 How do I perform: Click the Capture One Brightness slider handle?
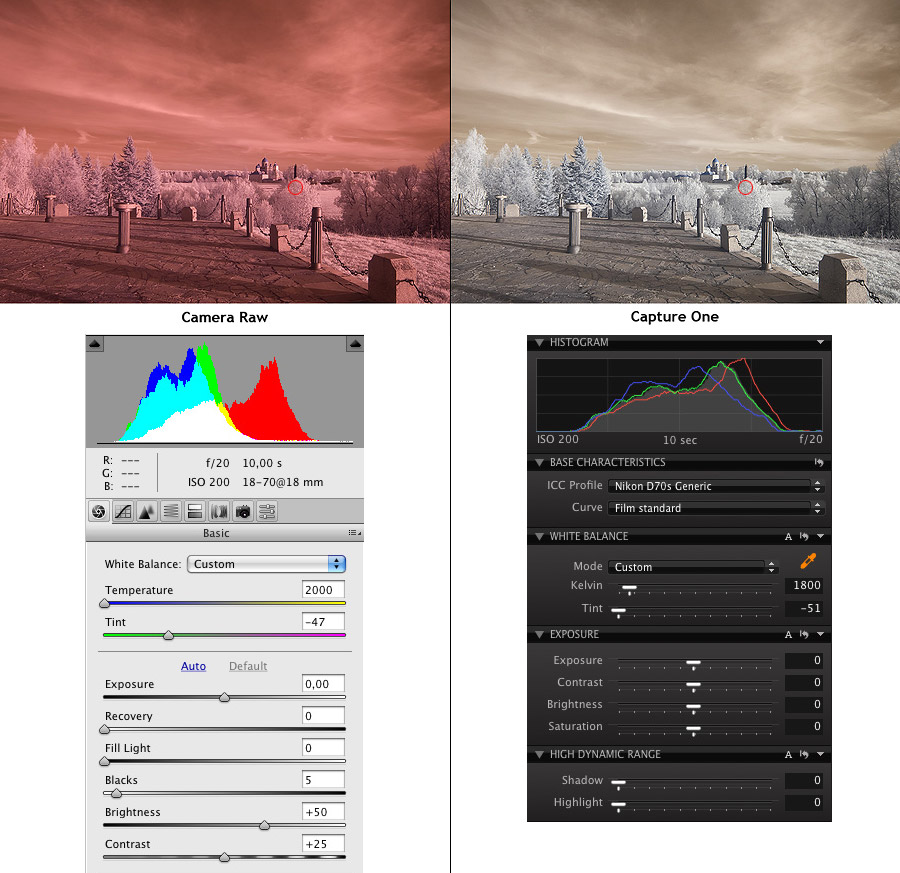(x=693, y=708)
